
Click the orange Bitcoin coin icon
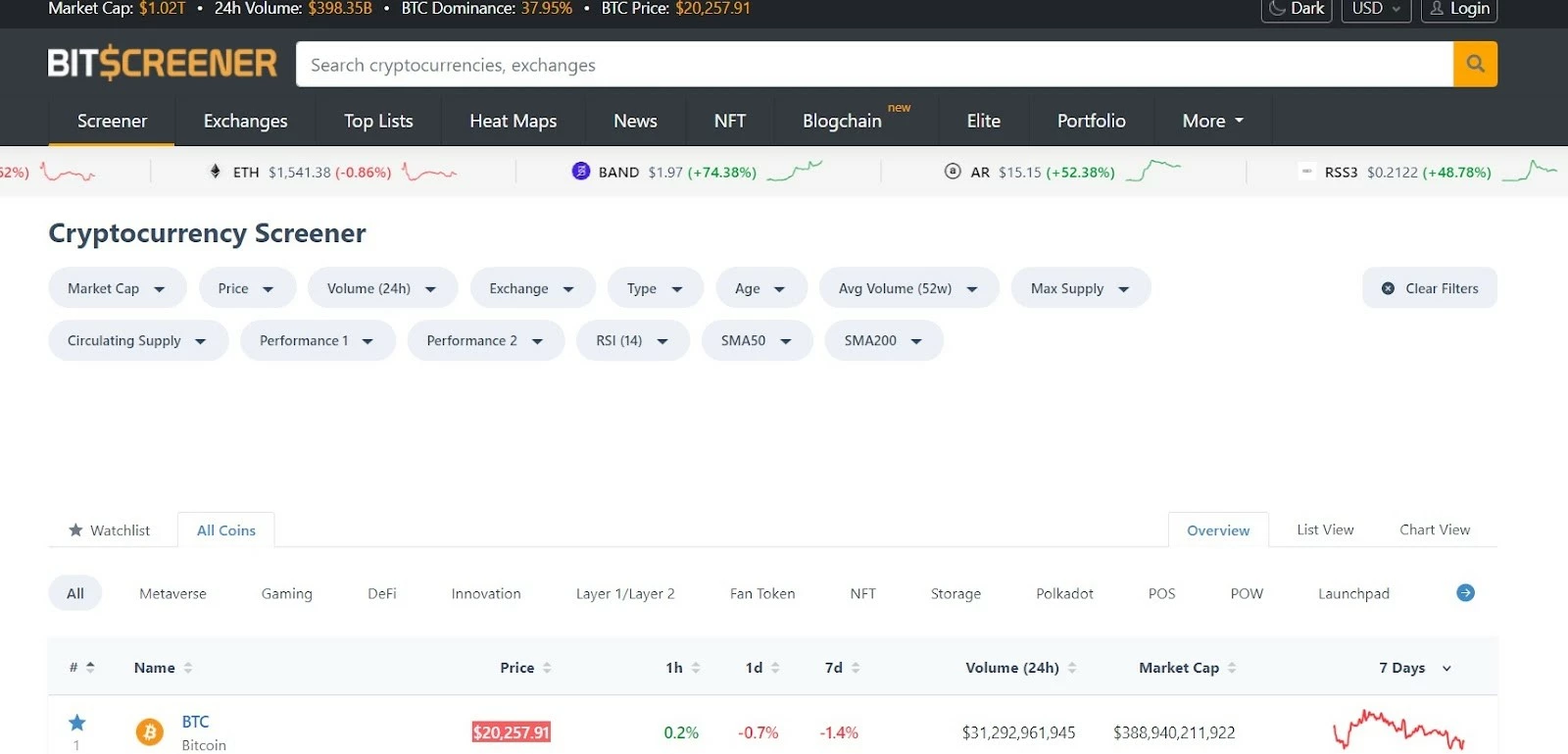(x=150, y=731)
